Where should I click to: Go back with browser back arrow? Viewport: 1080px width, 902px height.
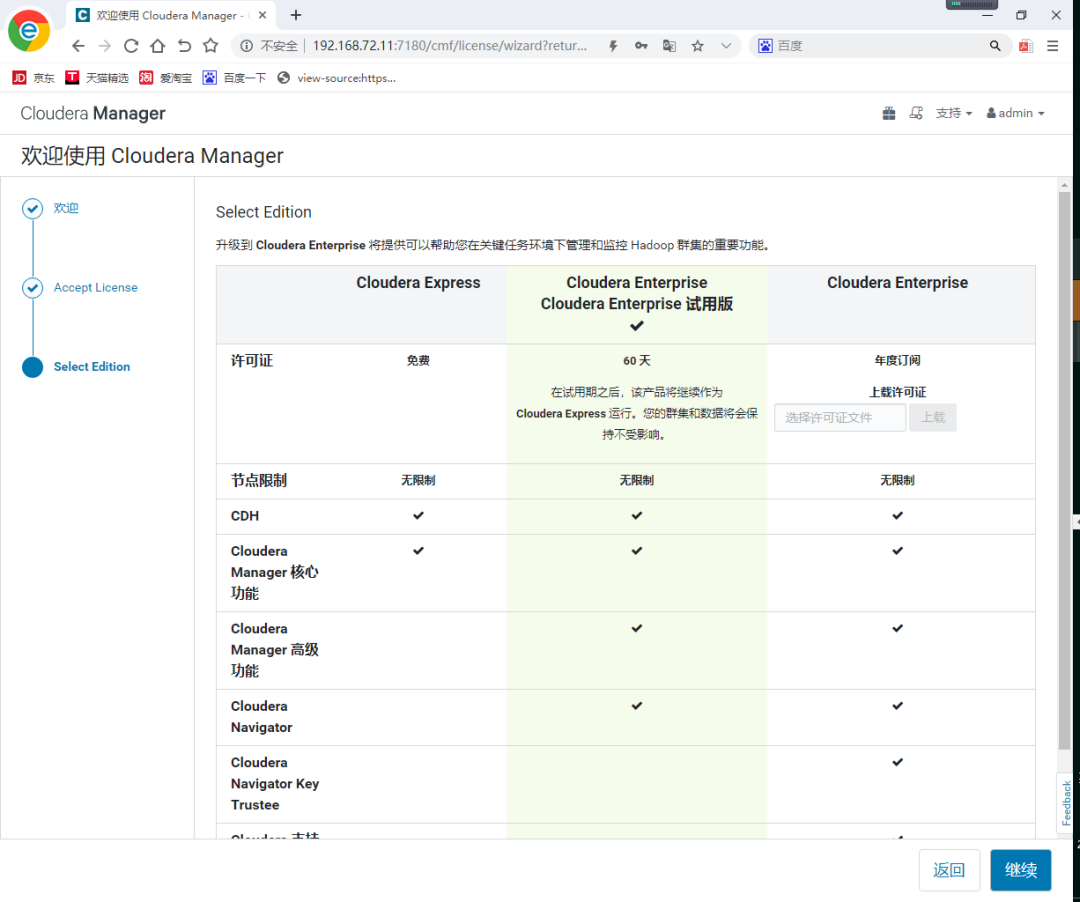[x=78, y=46]
